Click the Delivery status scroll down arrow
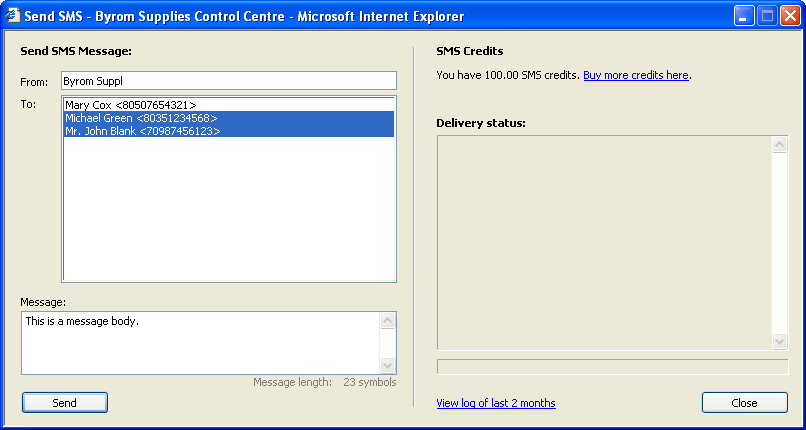 point(780,342)
